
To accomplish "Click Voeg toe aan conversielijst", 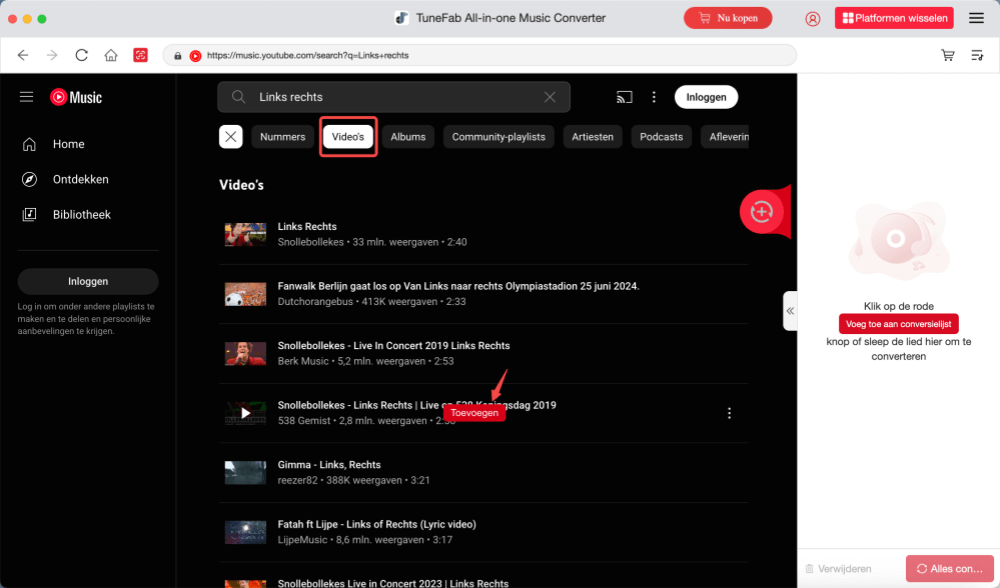I will [898, 323].
